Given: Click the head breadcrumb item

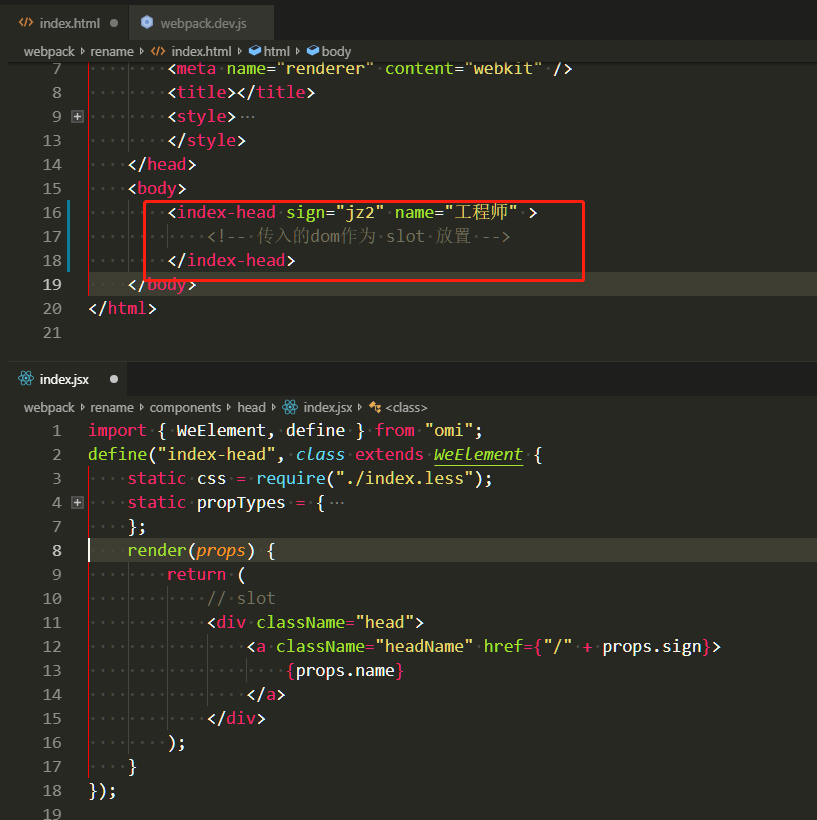Looking at the screenshot, I should (251, 407).
